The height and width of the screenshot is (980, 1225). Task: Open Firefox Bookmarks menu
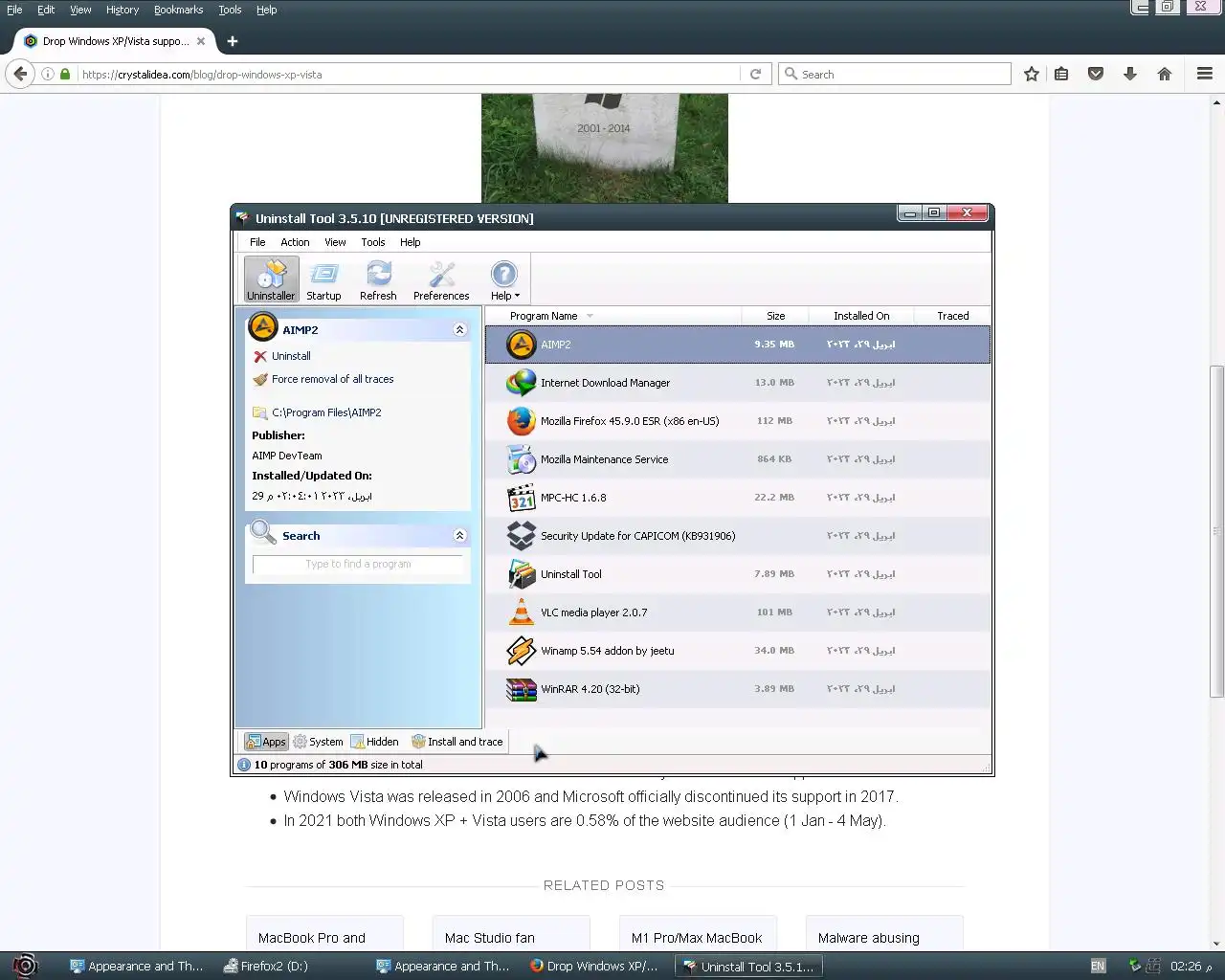[178, 10]
